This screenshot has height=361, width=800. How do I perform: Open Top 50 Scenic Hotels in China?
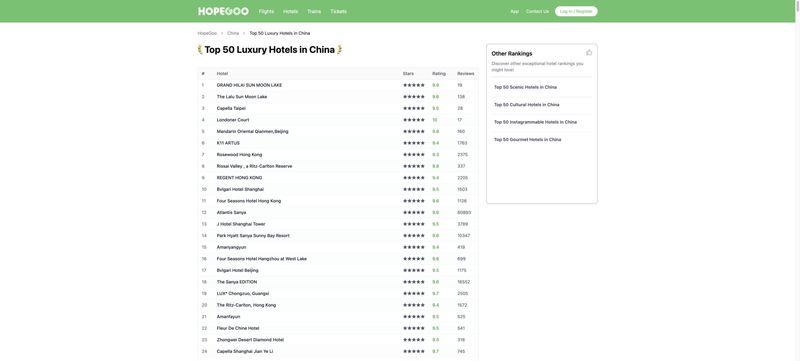coord(526,87)
